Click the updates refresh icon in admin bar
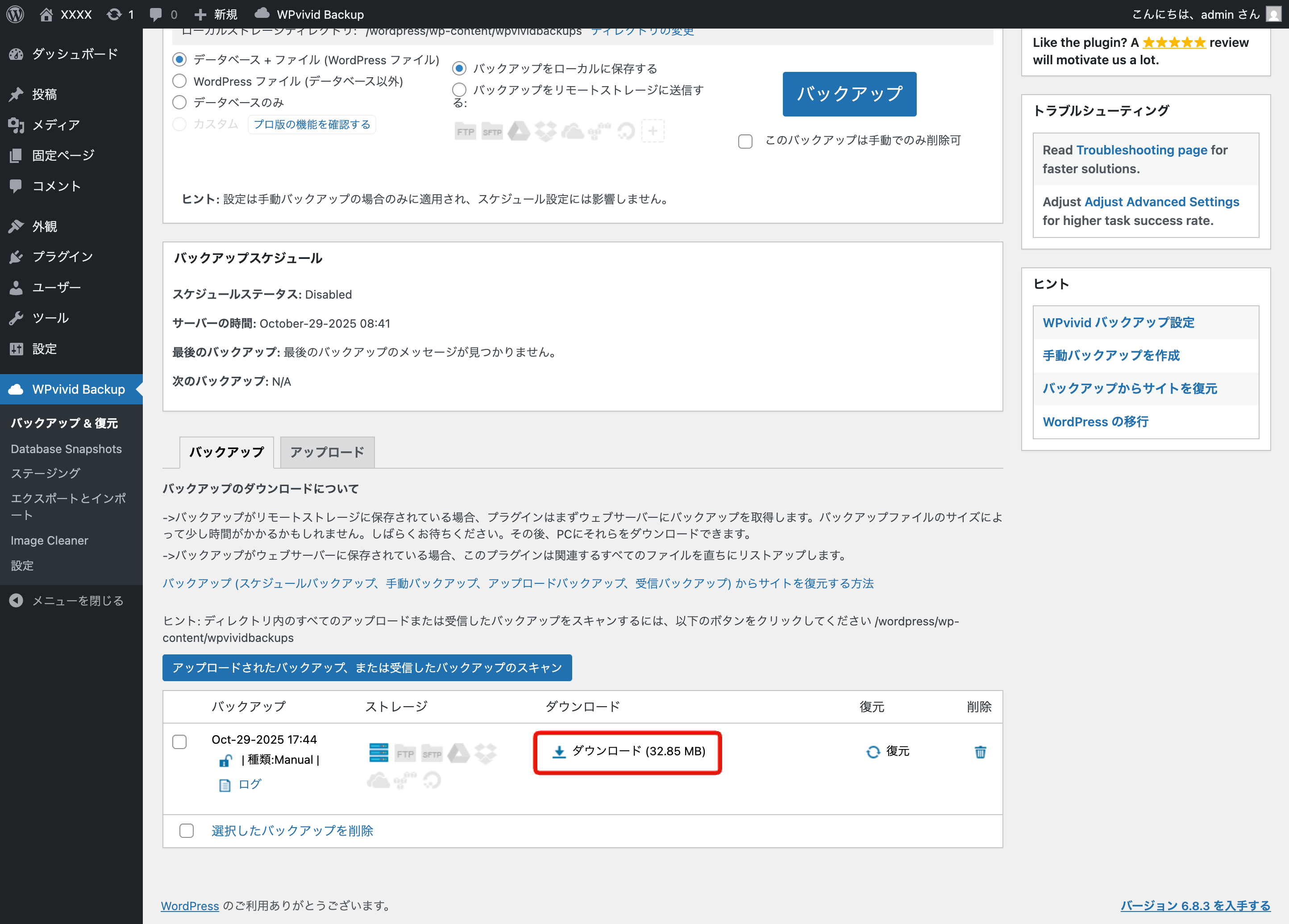The height and width of the screenshot is (924, 1289). (114, 14)
